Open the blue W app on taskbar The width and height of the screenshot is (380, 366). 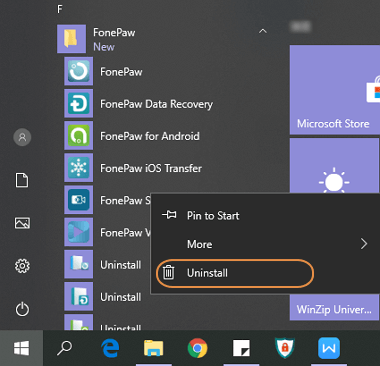(x=329, y=348)
